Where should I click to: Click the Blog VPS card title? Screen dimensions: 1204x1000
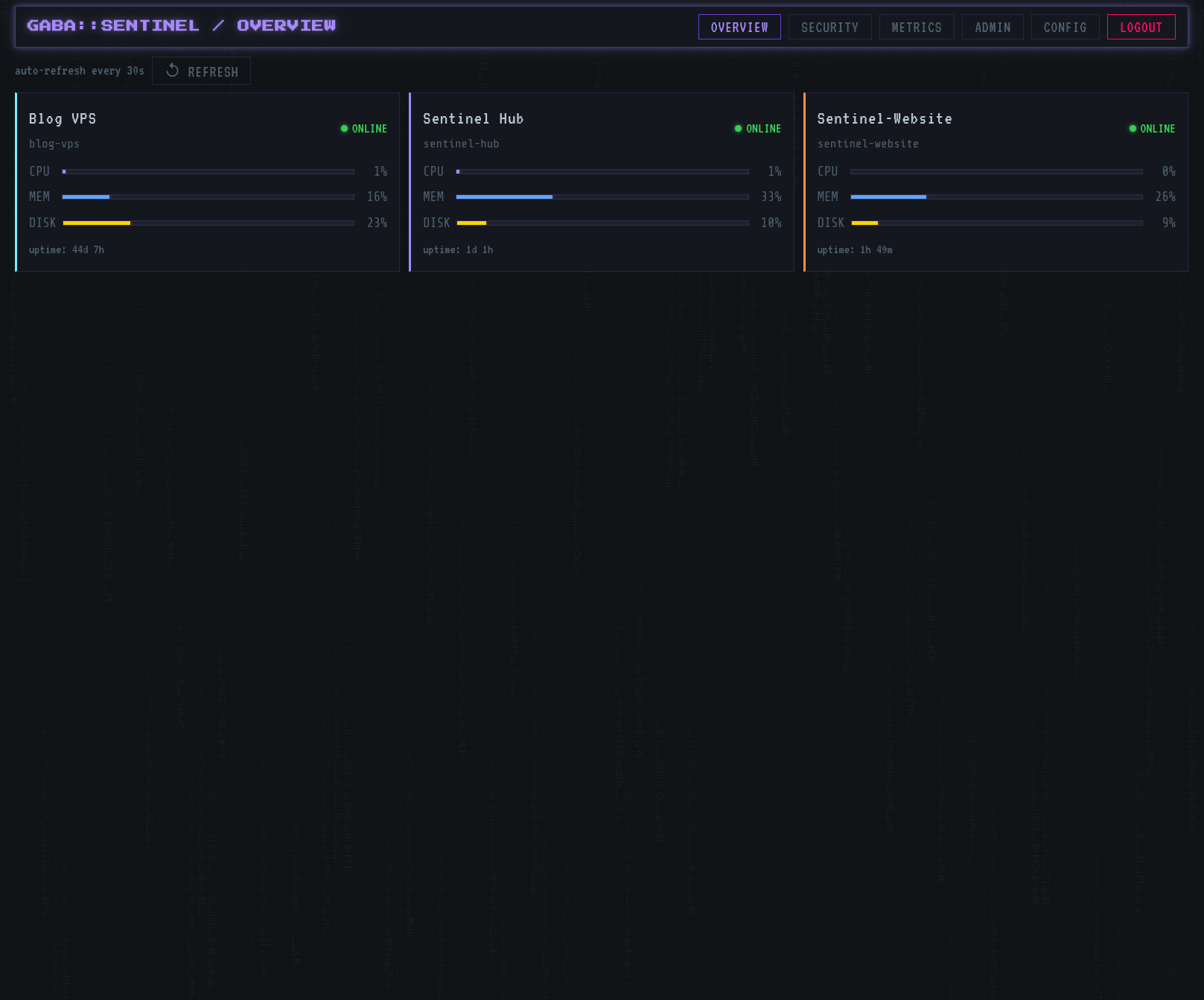63,118
